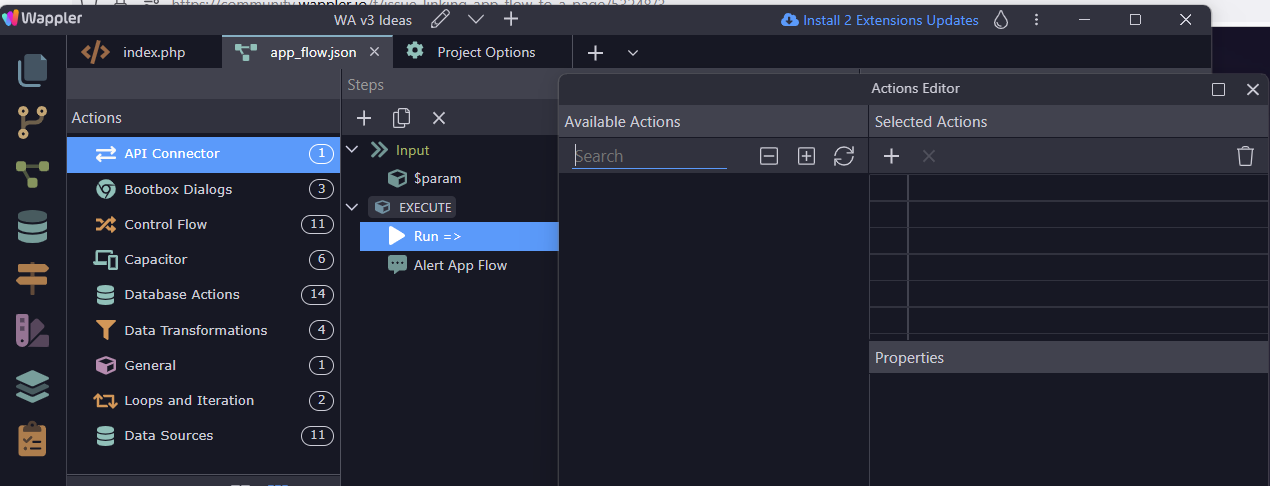Click the duplicate step copy icon
Viewport: 1270px width, 486px height.
click(x=402, y=118)
